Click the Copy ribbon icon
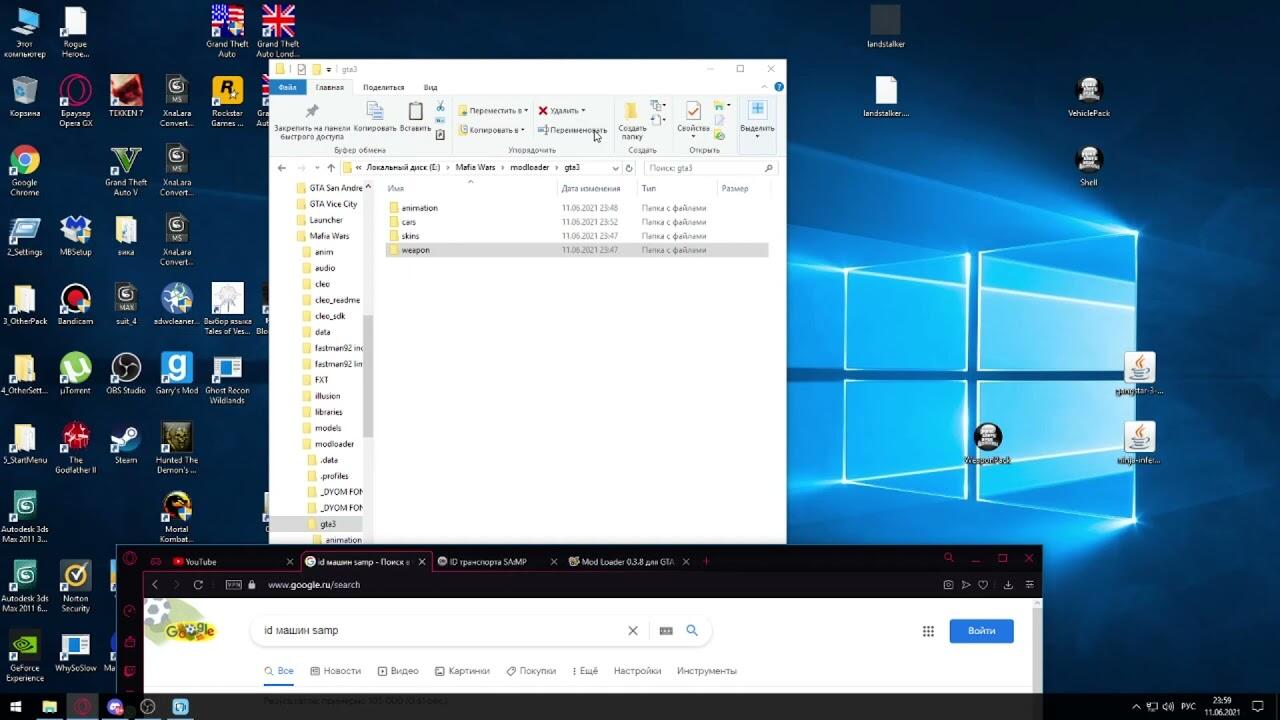Viewport: 1280px width, 720px height. pyautogui.click(x=375, y=118)
